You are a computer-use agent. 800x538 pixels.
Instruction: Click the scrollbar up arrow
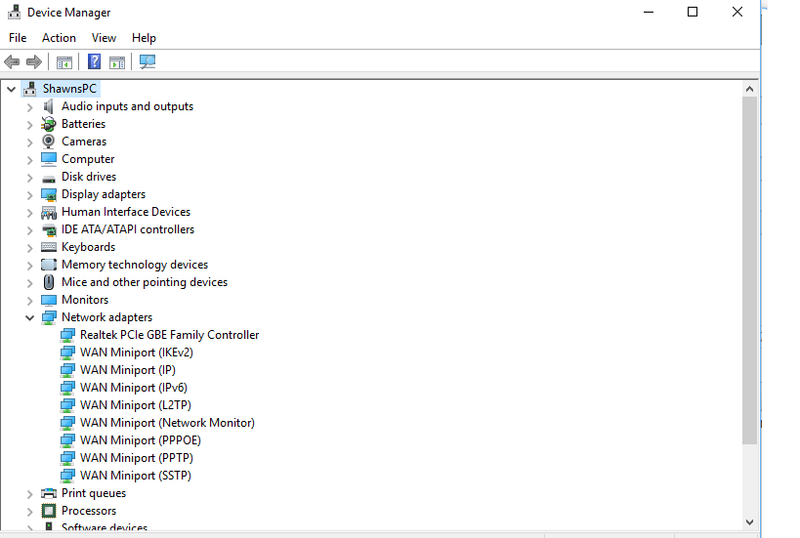coord(749,89)
